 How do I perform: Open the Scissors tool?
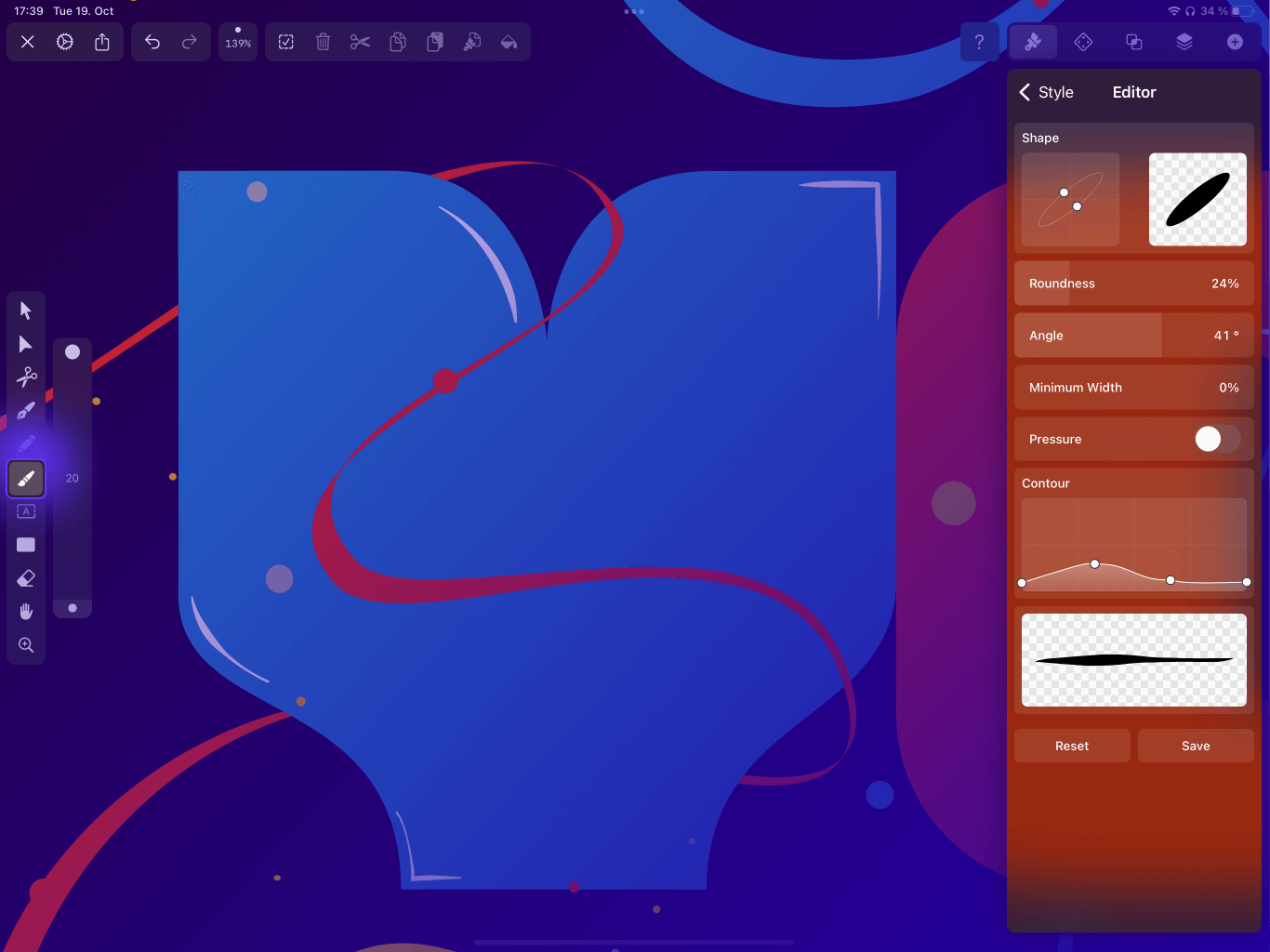coord(26,377)
